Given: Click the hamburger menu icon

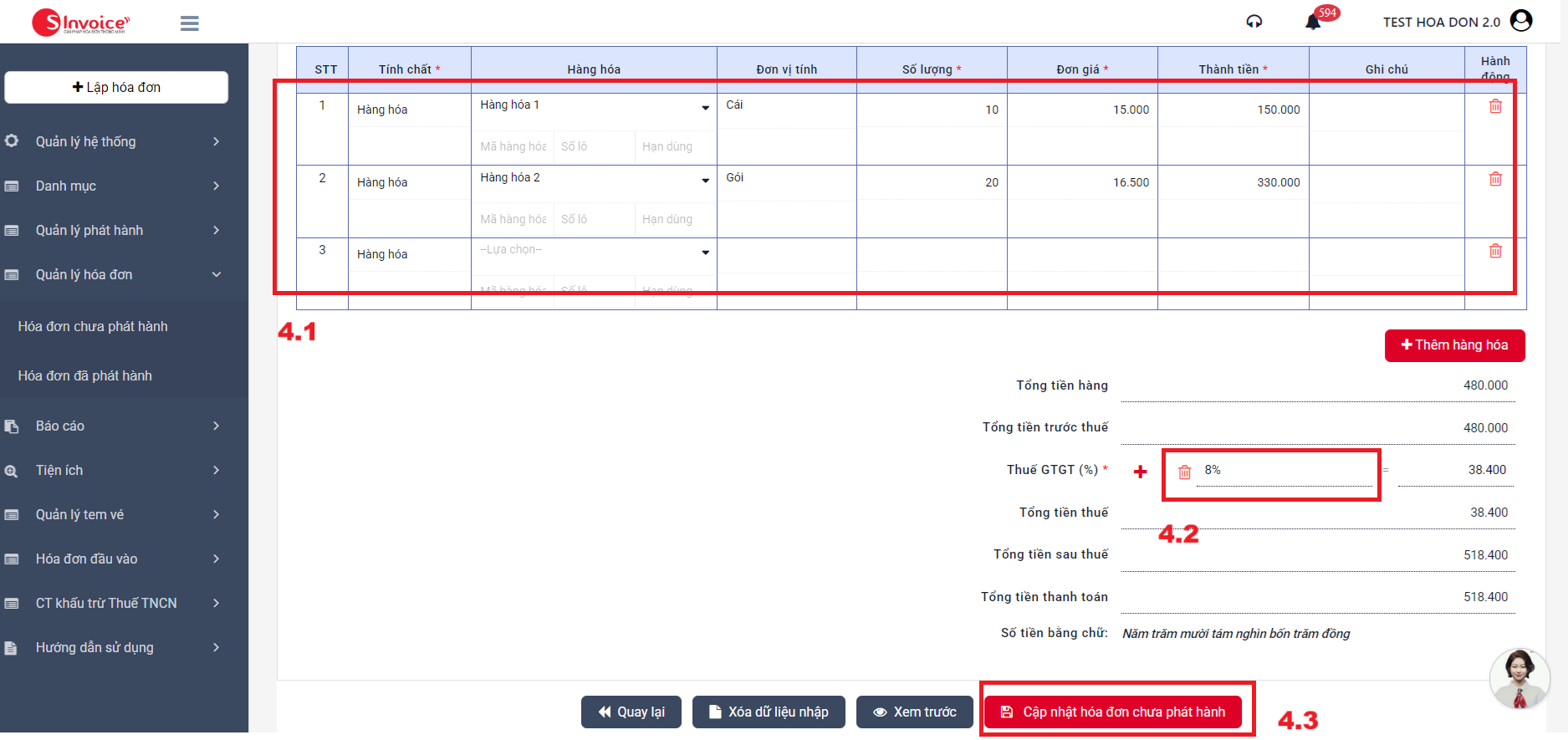Looking at the screenshot, I should pyautogui.click(x=190, y=23).
